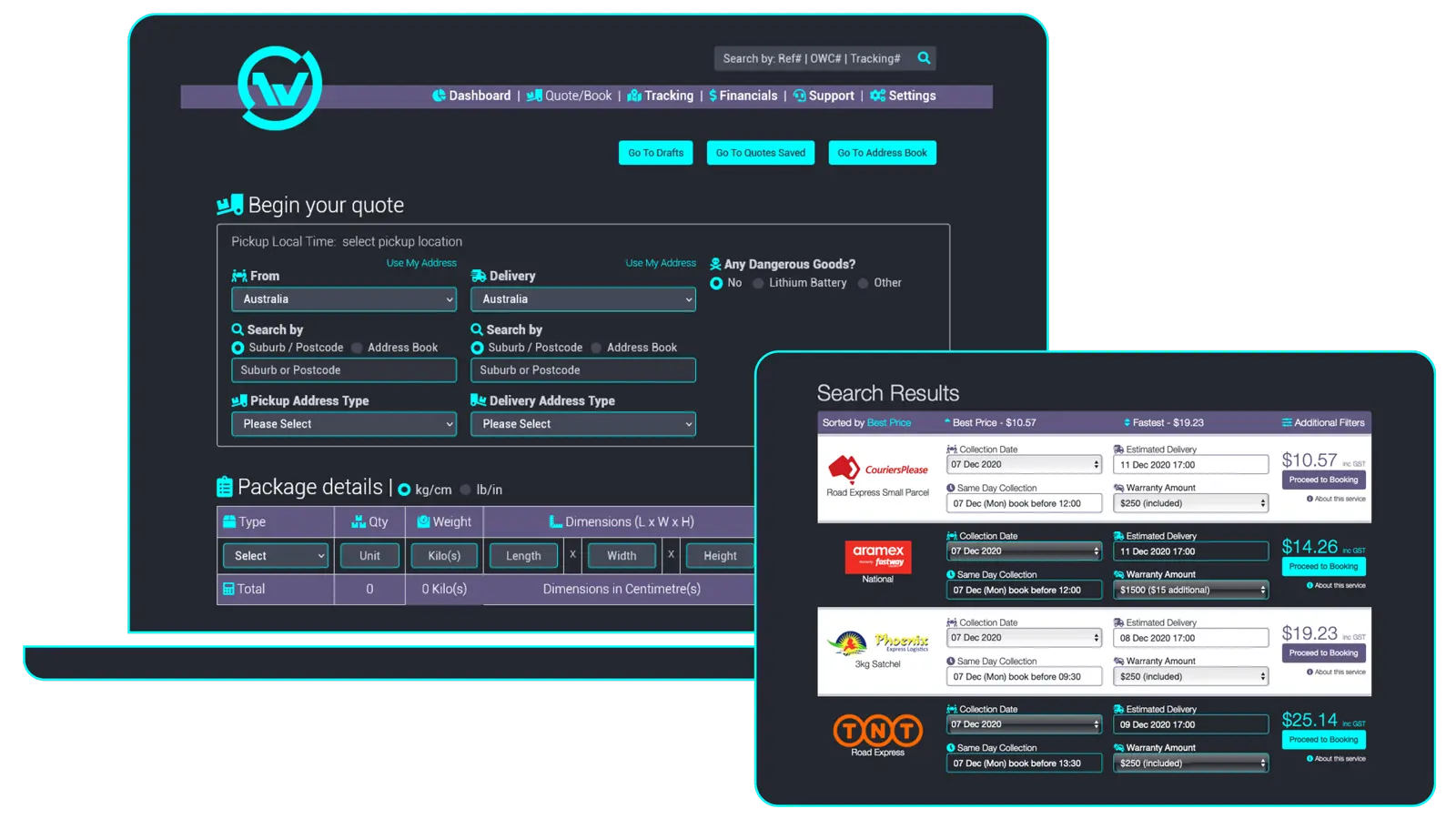Click the circular W logo
The height and width of the screenshot is (819, 1456).
279,87
